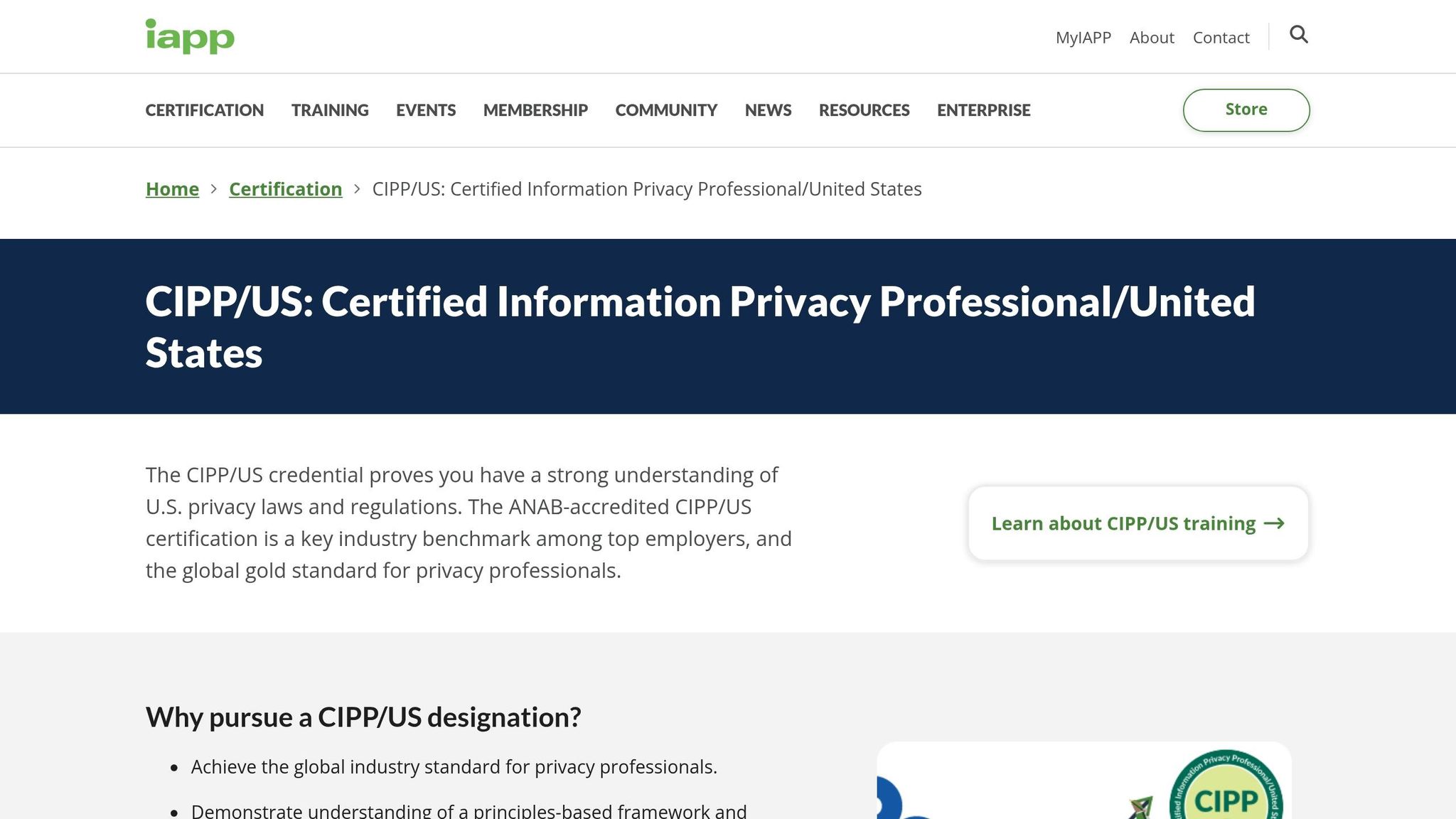Viewport: 1456px width, 819px height.
Task: Follow the Home breadcrumb link
Action: [172, 189]
